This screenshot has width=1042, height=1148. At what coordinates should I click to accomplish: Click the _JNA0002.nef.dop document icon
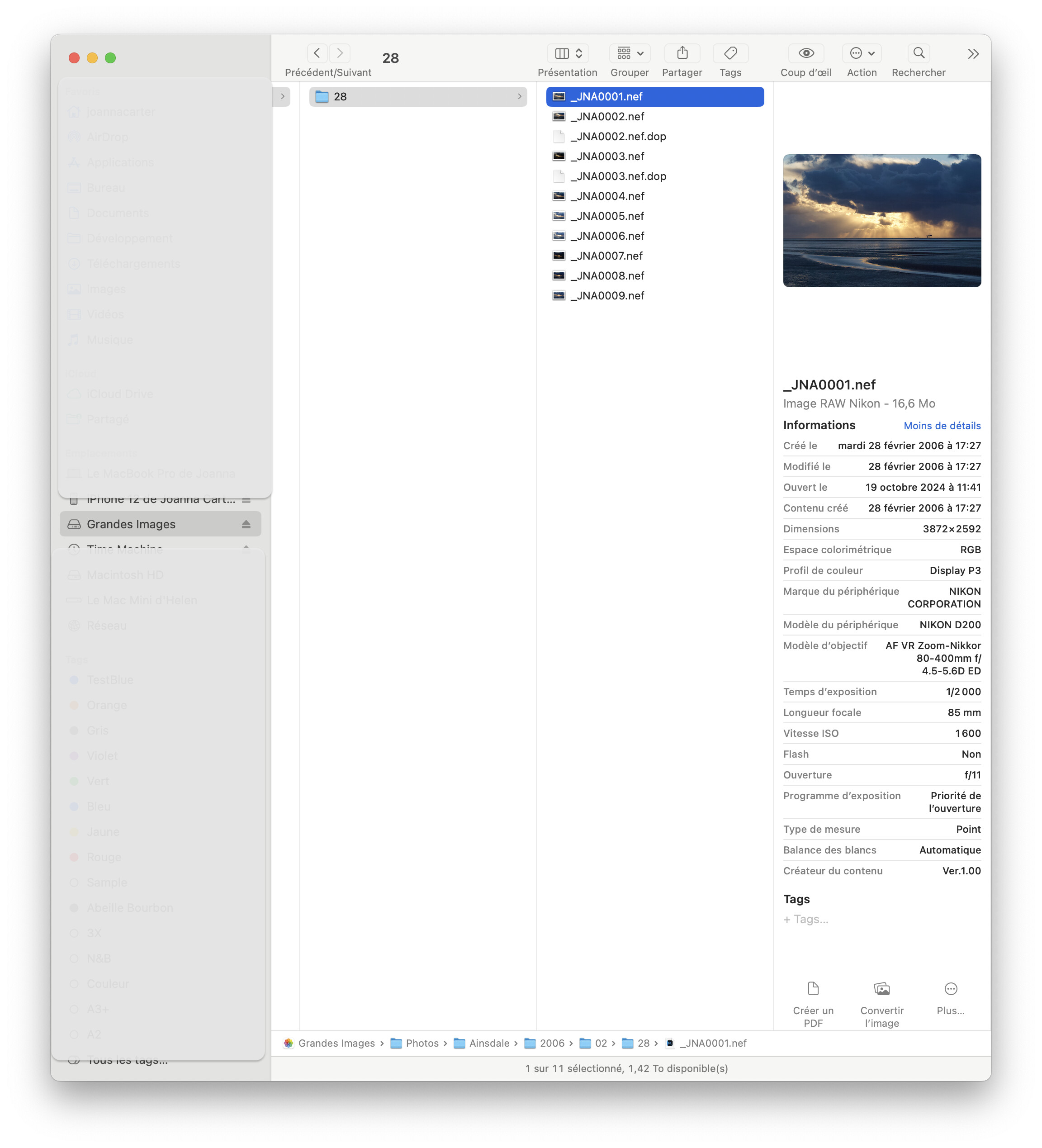click(x=559, y=136)
